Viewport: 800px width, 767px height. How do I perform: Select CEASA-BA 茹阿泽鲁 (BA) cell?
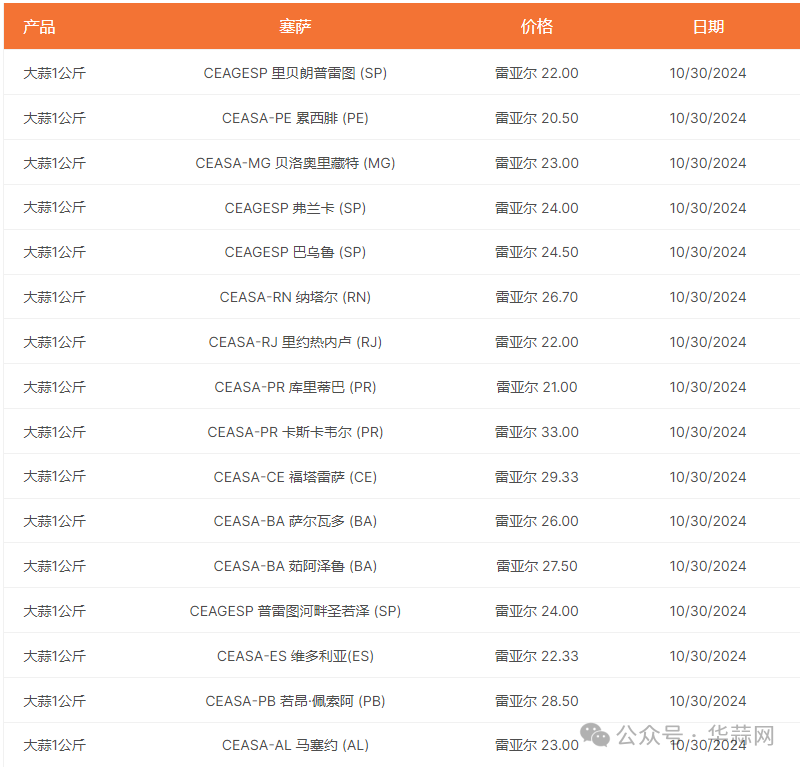coord(295,566)
